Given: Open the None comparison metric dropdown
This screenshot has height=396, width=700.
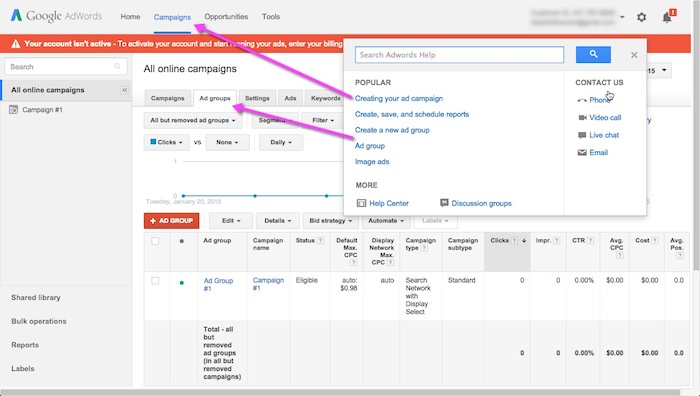Looking at the screenshot, I should 227,142.
